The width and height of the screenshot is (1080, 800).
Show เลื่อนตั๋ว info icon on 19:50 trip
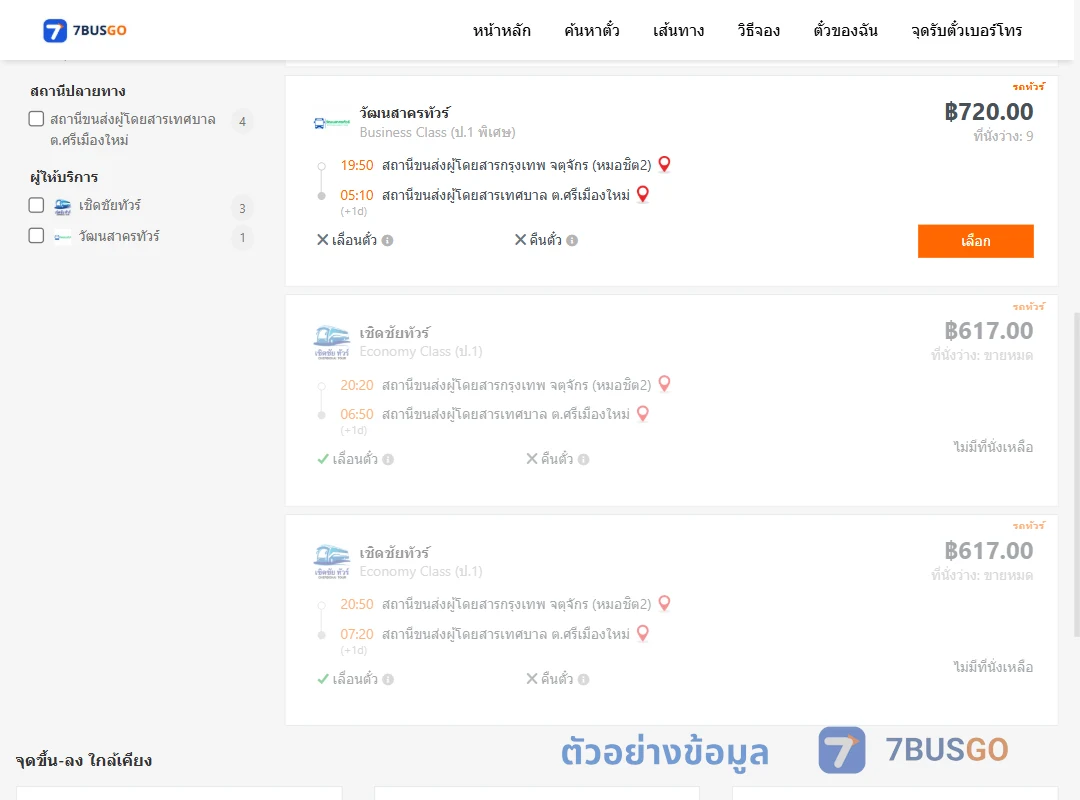[388, 240]
